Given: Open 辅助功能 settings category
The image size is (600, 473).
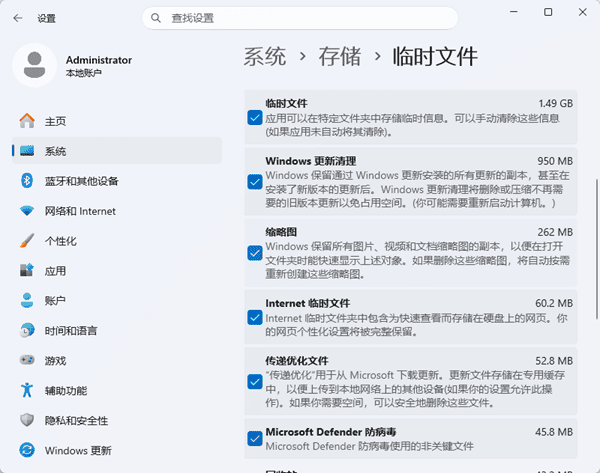Looking at the screenshot, I should [117, 390].
